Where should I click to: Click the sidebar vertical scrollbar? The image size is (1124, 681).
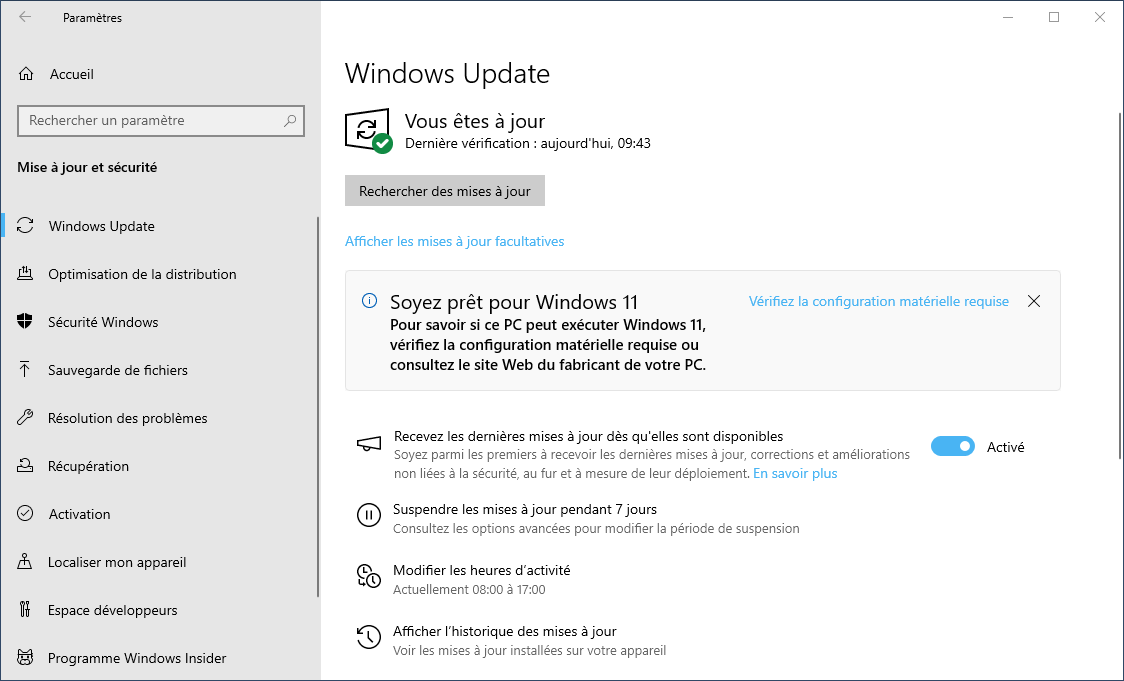pos(318,406)
